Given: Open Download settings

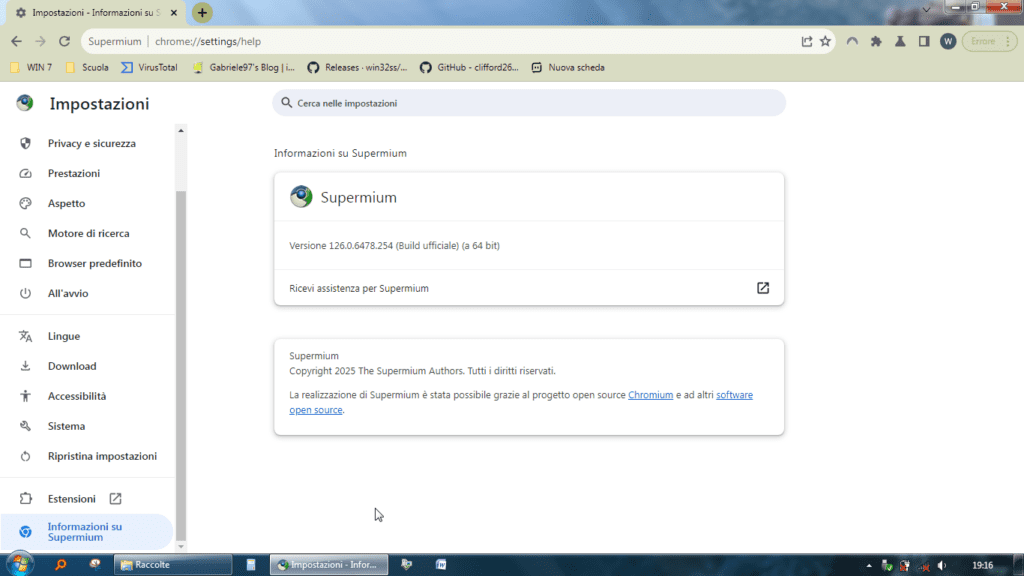Looking at the screenshot, I should [x=88, y=366].
